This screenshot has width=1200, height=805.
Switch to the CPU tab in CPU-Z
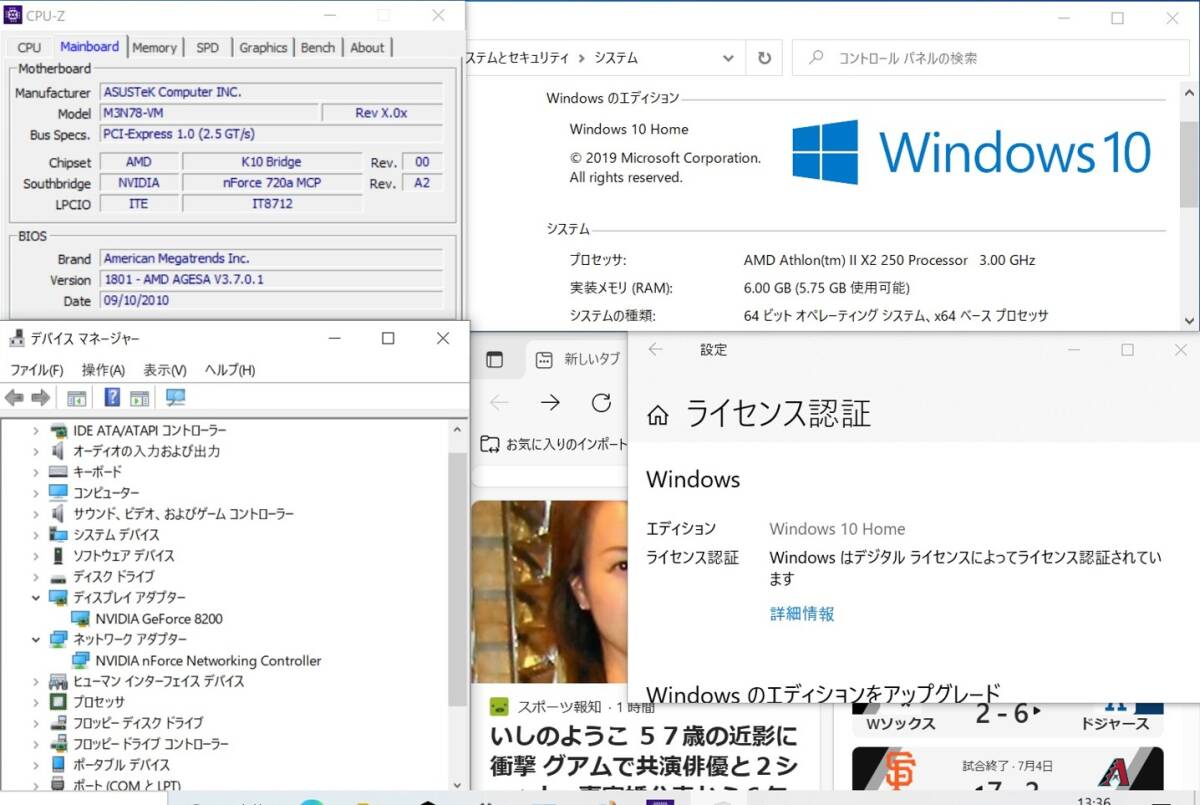coord(29,47)
